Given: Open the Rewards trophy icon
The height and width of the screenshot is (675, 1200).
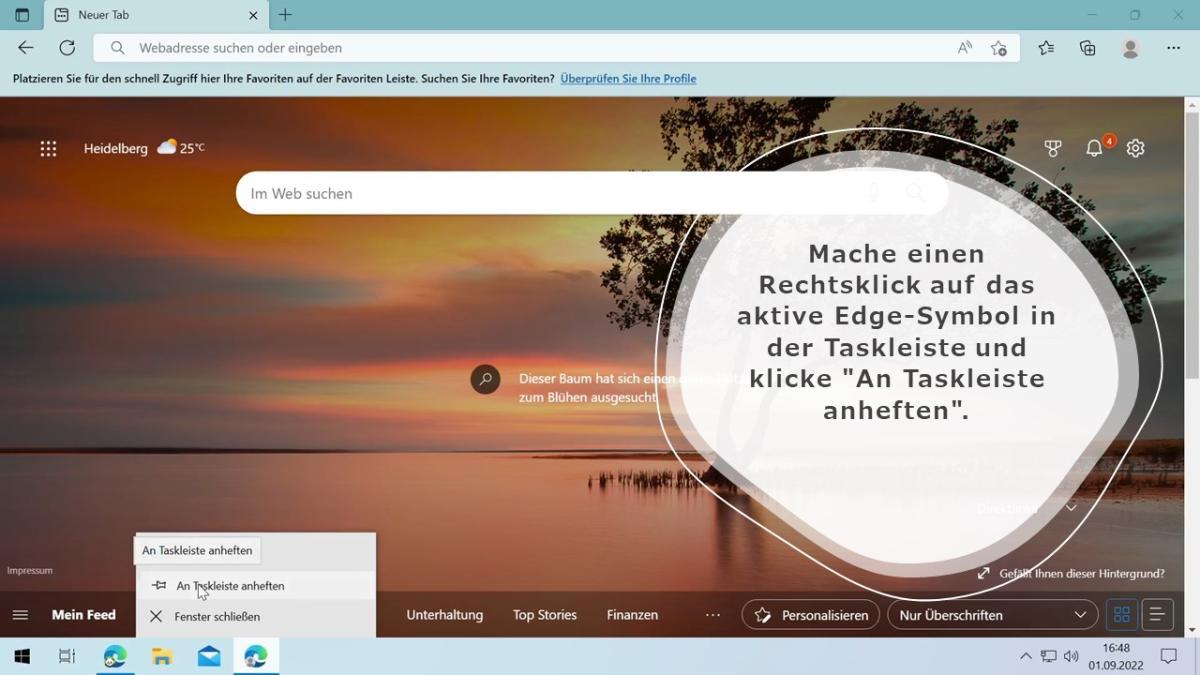Looking at the screenshot, I should coord(1053,148).
